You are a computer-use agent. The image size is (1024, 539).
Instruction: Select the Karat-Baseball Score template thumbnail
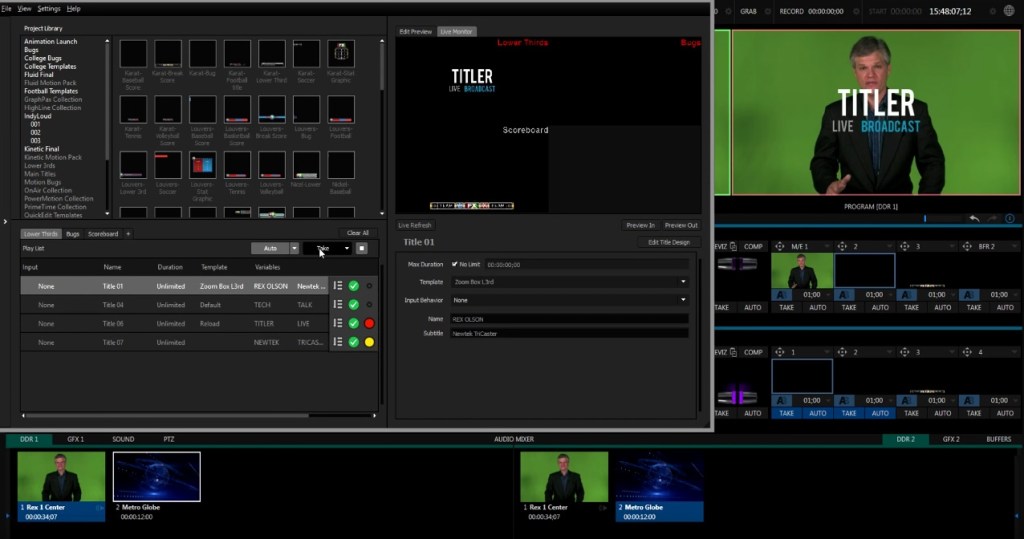[x=133, y=54]
